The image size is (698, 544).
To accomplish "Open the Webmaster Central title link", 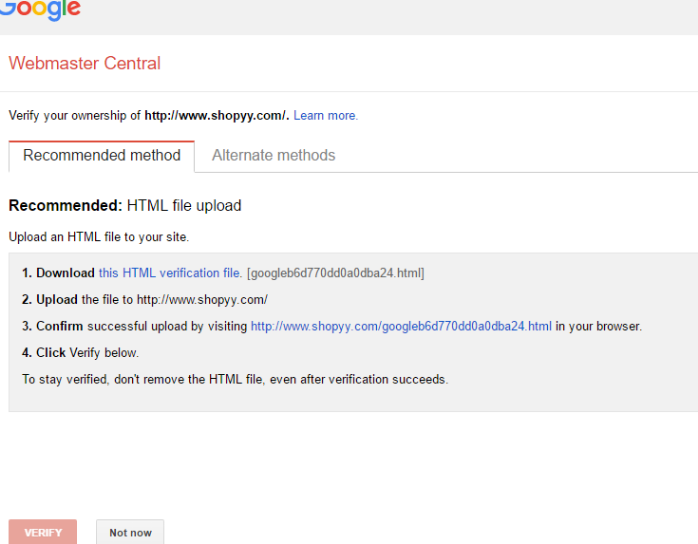I will coord(85,63).
